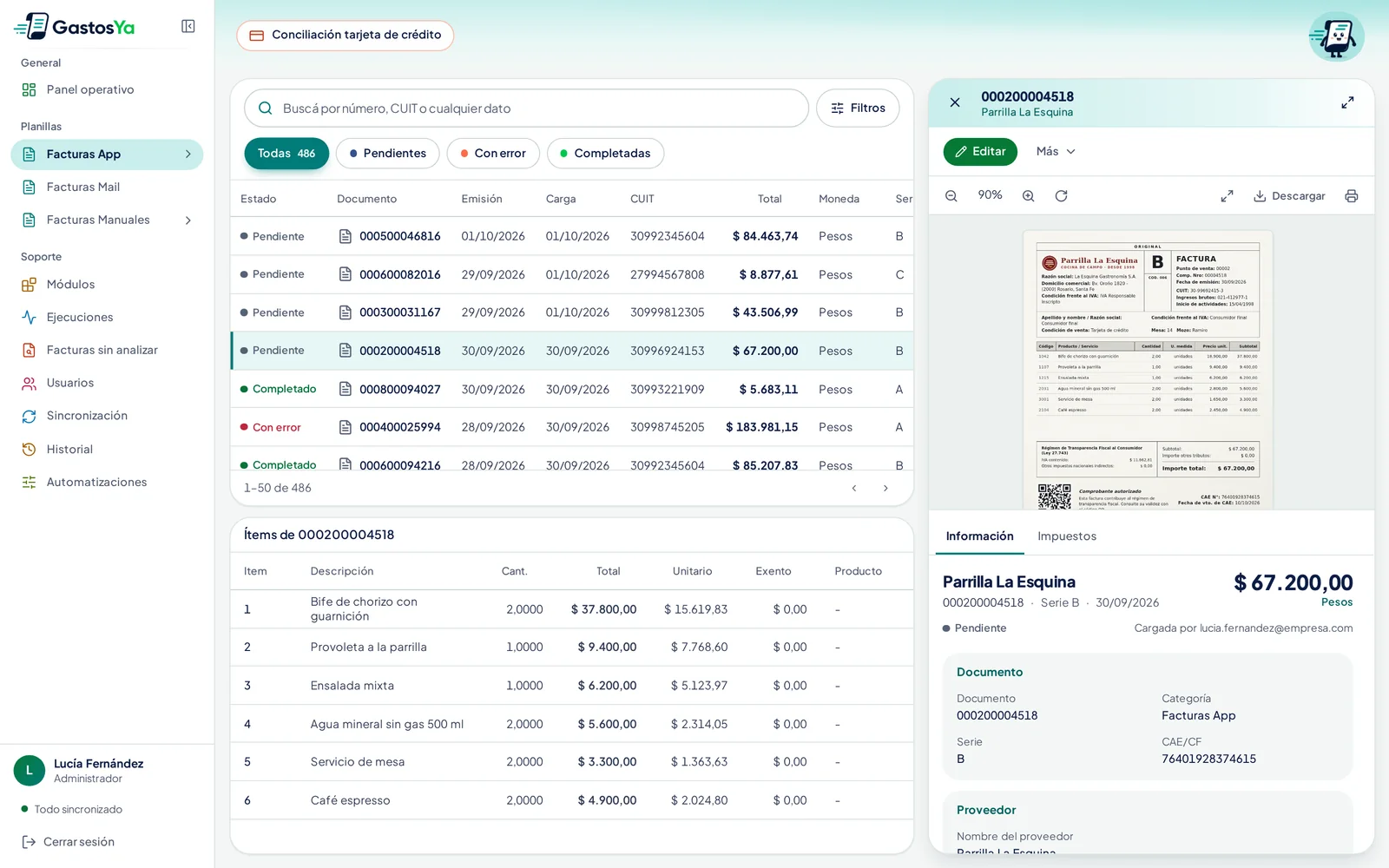
Task: Expand the Facturas App submenu chevron
Action: 188,155
